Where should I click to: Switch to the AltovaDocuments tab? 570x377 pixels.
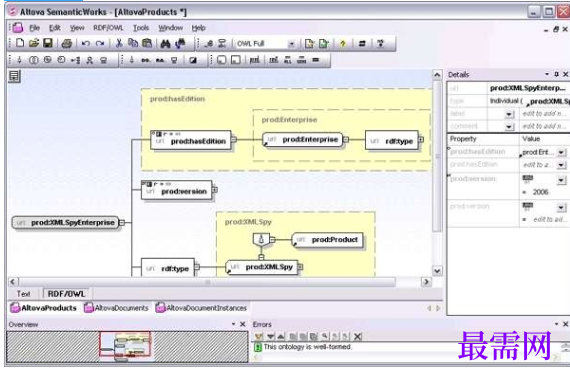pos(117,308)
